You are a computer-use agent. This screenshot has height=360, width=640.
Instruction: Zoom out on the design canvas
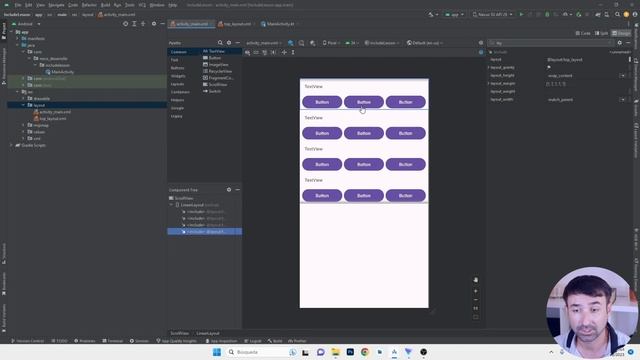click(476, 300)
